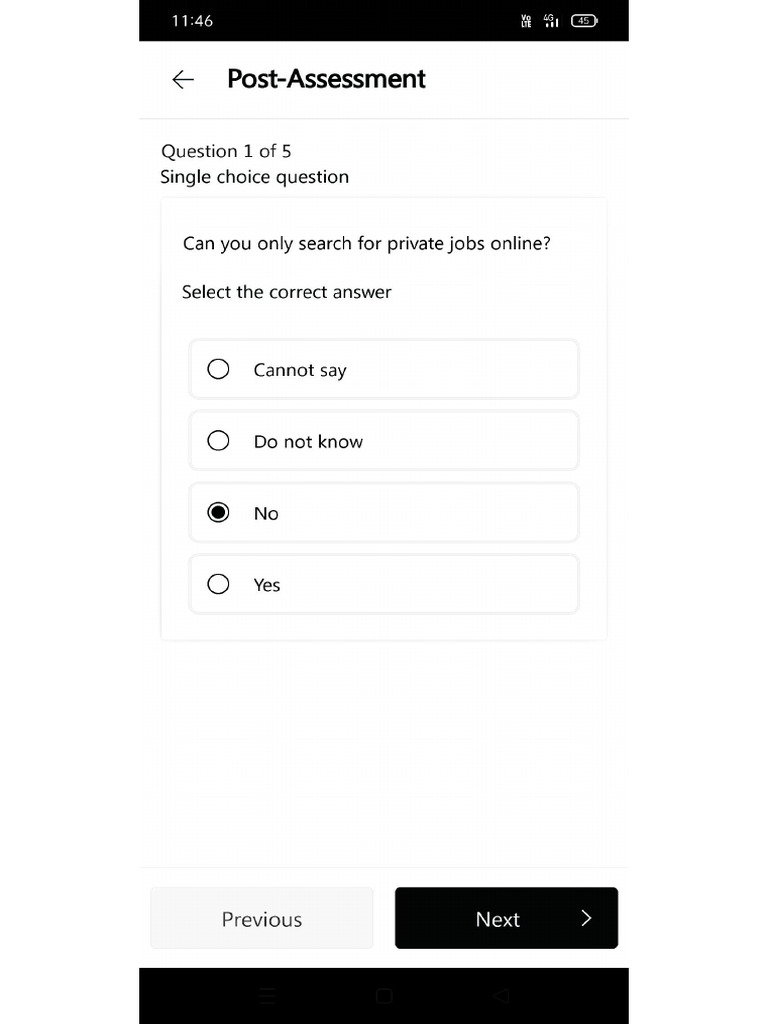
Task: Tap the VoLTE status icon
Action: point(527,21)
